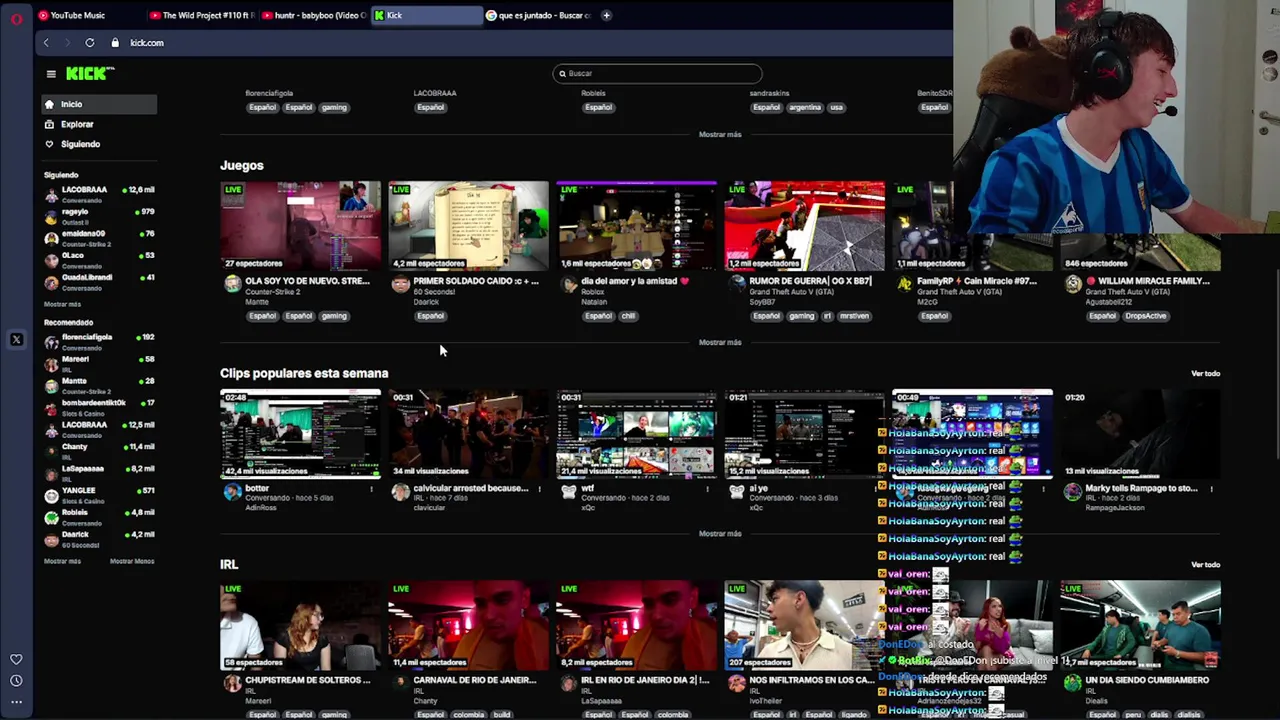Open GuadaLibrandi in the Siguiendo list

[99, 281]
